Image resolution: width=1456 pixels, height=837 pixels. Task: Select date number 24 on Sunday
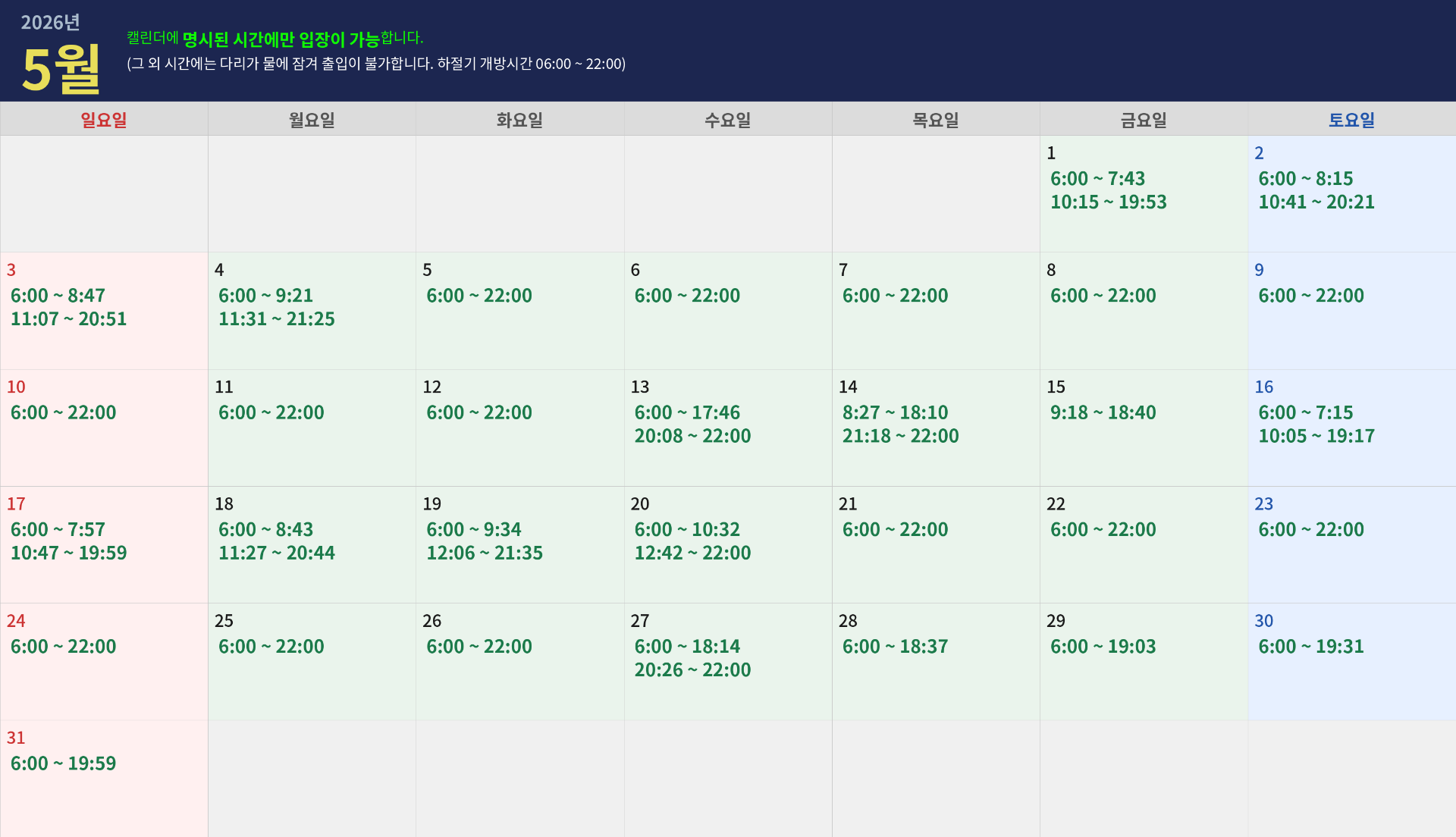coord(16,621)
